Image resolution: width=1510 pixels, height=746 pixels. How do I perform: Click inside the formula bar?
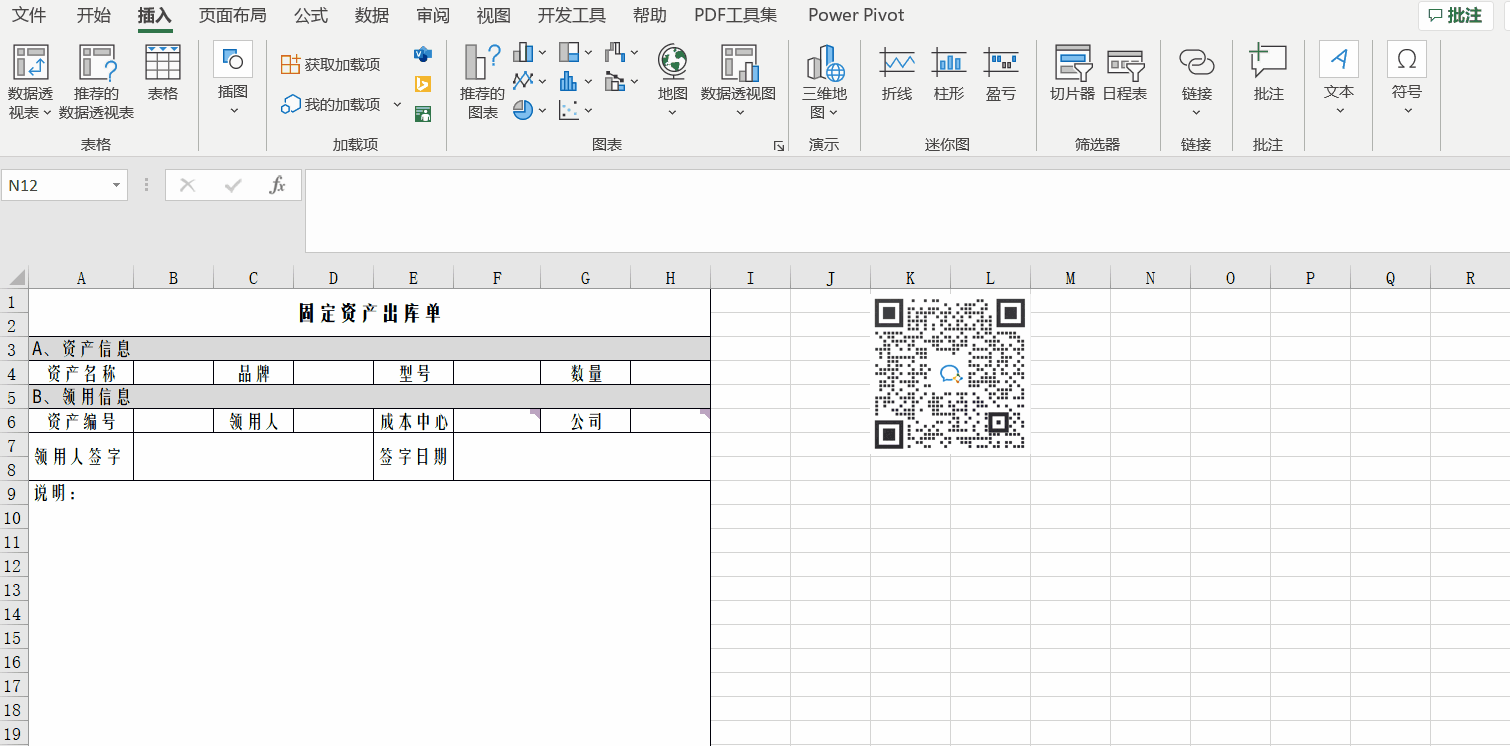(907, 210)
